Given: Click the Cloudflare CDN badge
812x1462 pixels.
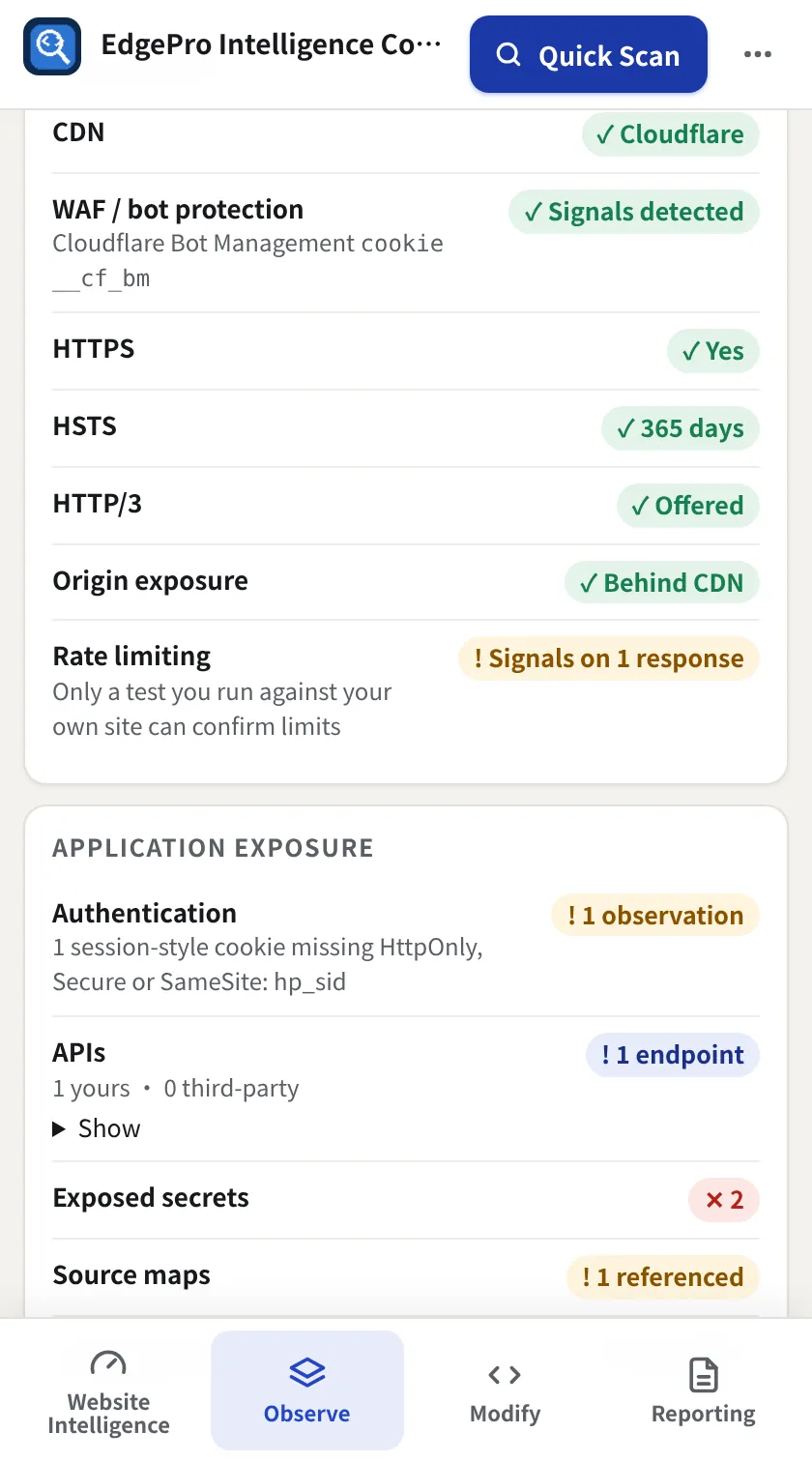Looking at the screenshot, I should pos(671,135).
